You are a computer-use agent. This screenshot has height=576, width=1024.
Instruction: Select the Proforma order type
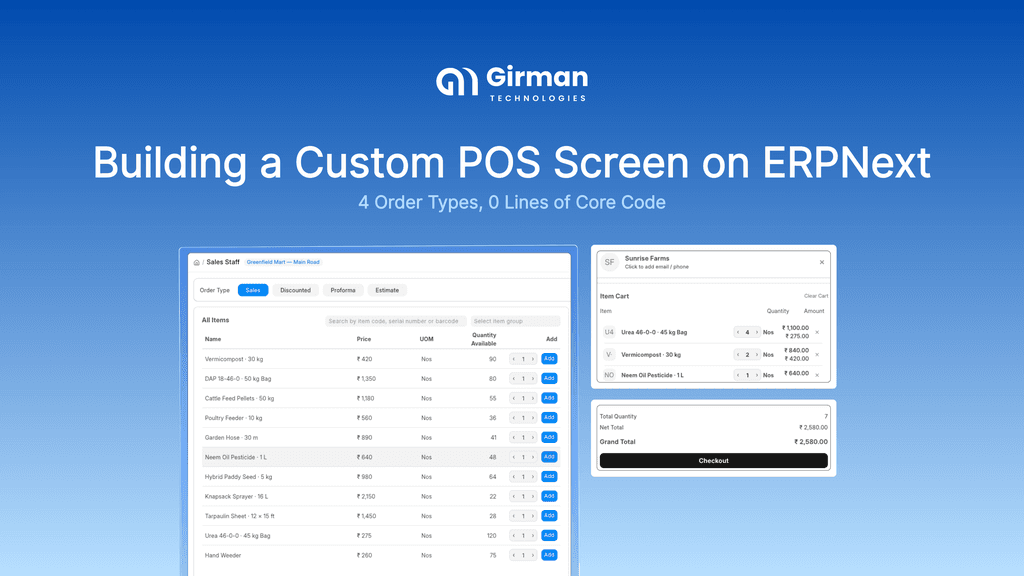pyautogui.click(x=343, y=290)
